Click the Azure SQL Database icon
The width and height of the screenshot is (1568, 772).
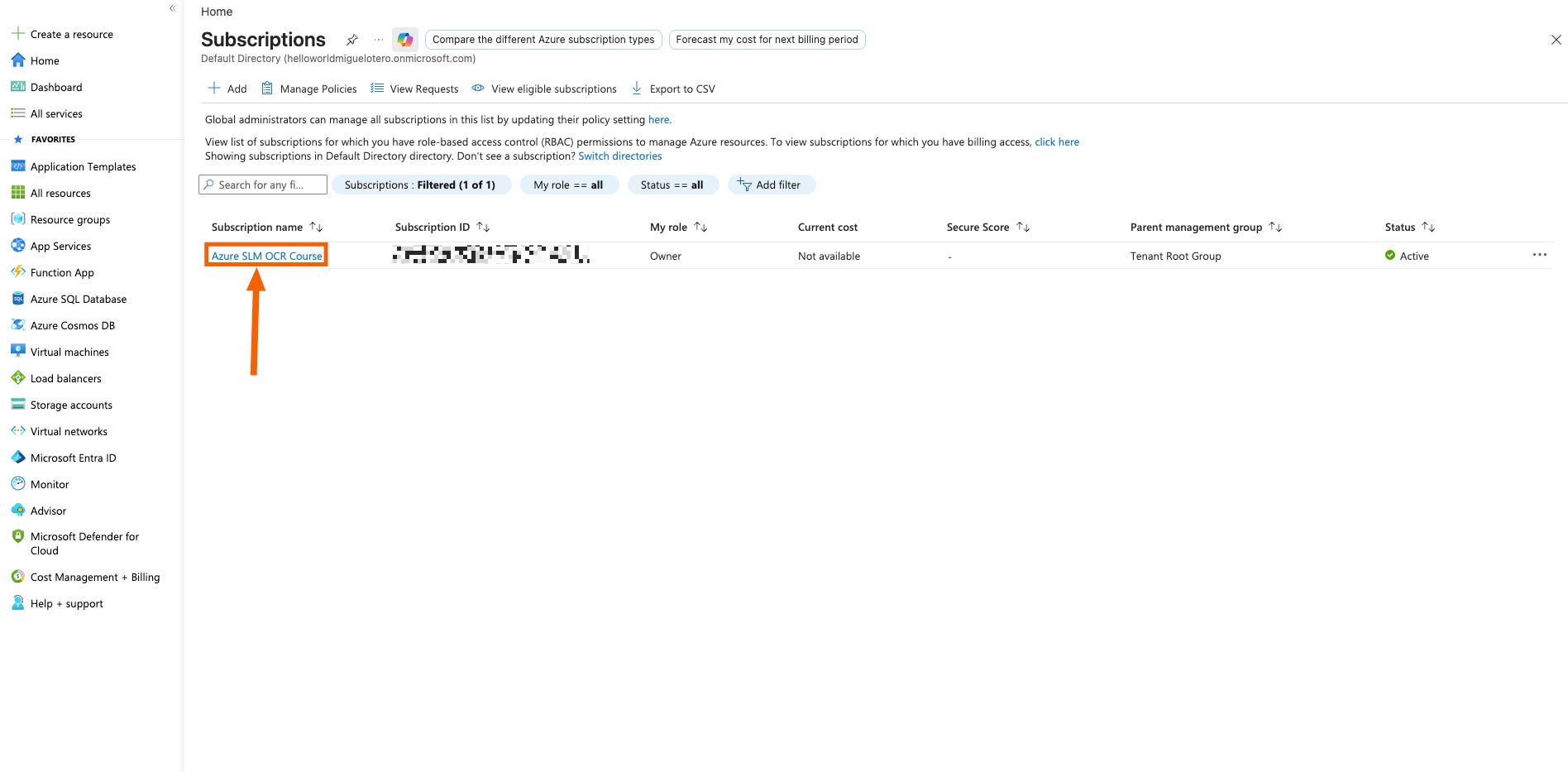click(17, 299)
